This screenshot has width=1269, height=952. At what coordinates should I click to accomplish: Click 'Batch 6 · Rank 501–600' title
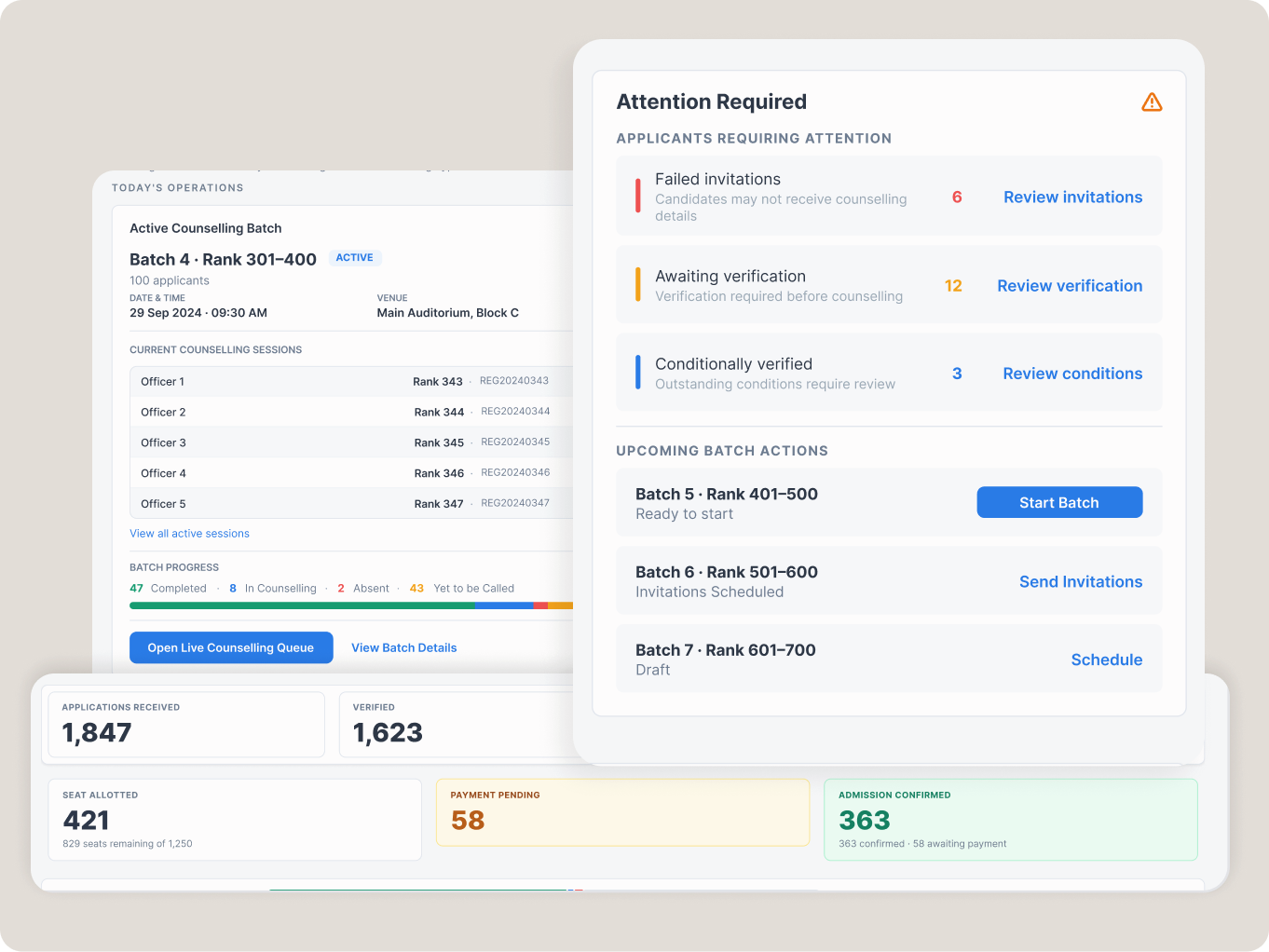point(727,572)
